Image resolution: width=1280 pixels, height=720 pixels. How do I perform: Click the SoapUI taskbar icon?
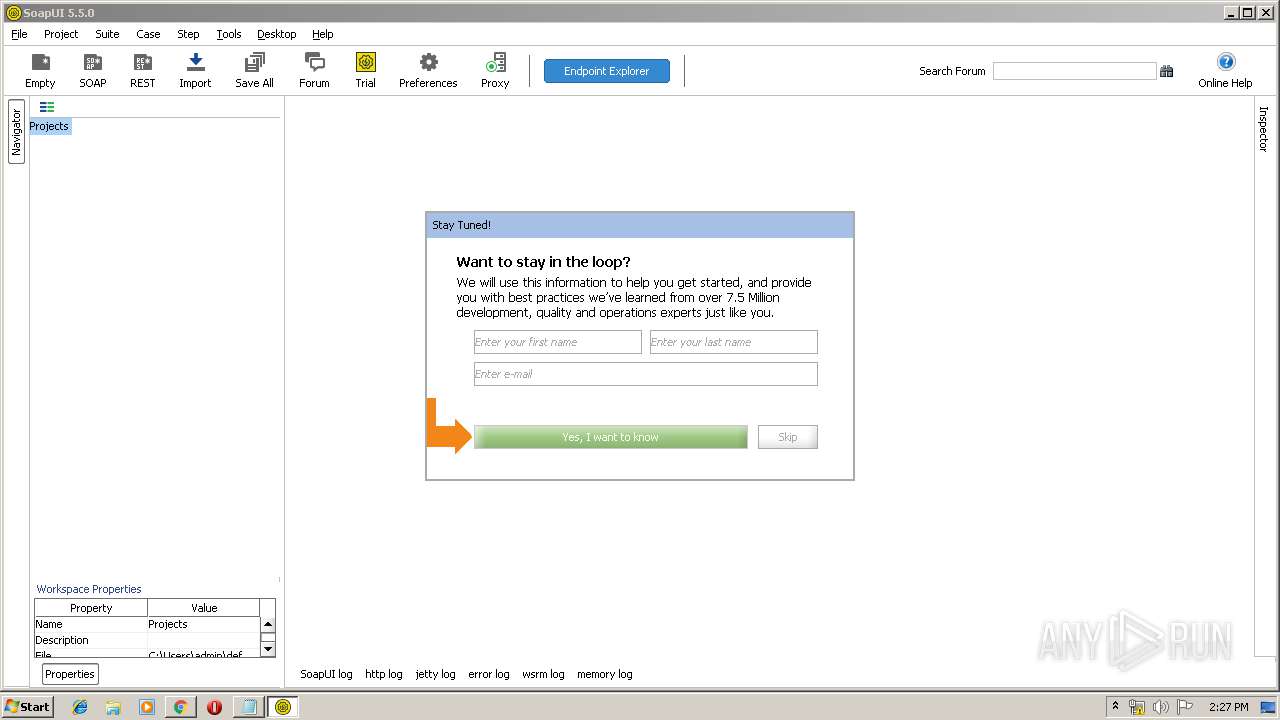pos(283,707)
